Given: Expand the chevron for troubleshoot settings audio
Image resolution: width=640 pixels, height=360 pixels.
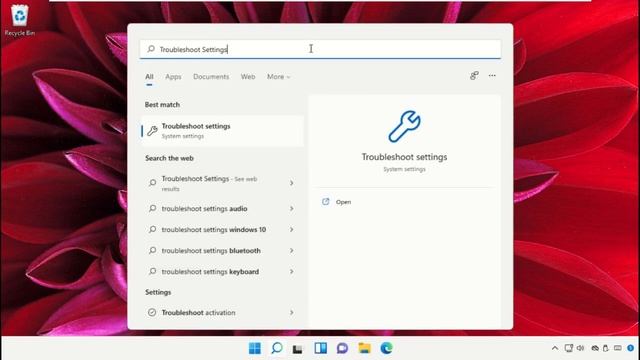Looking at the screenshot, I should [291, 209].
